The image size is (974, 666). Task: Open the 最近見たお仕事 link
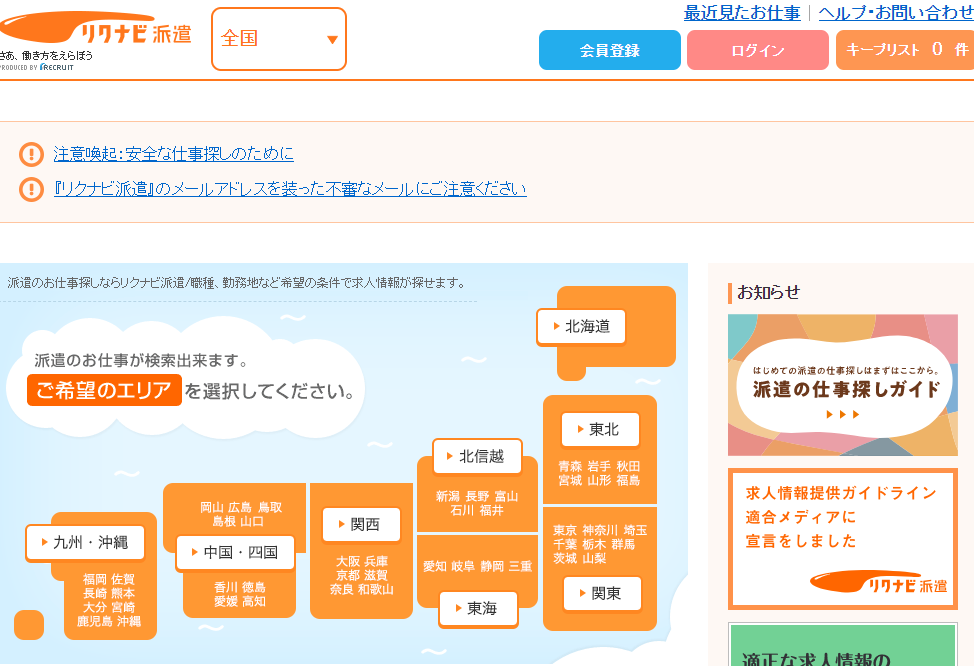coord(741,13)
